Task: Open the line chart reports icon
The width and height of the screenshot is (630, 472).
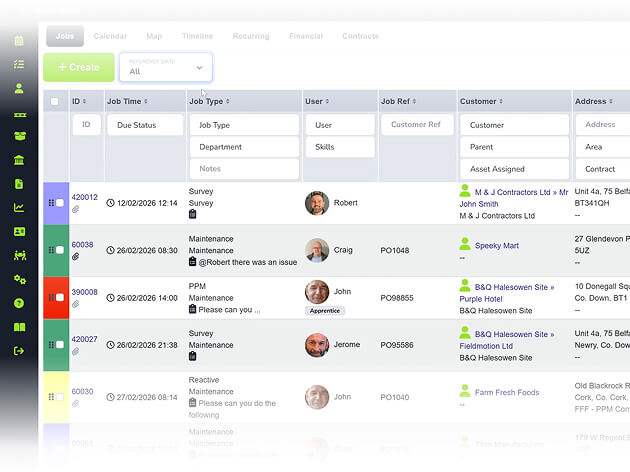Action: 19,208
